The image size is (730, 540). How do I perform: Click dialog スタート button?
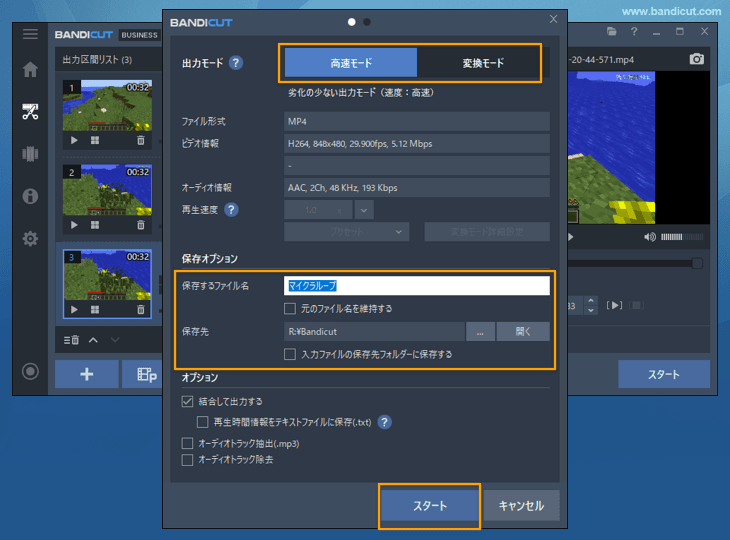click(430, 506)
